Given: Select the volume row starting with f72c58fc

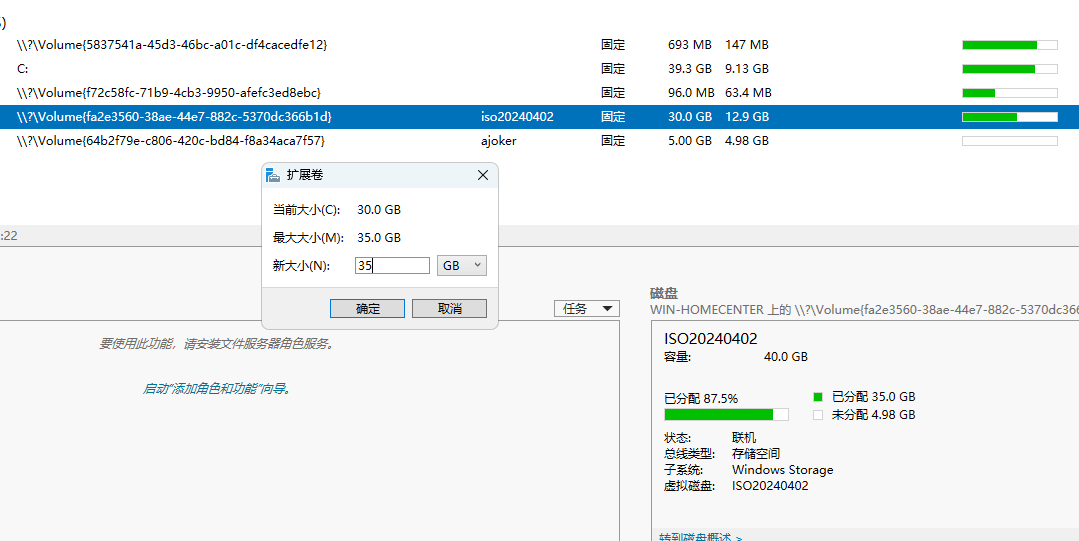Looking at the screenshot, I should point(540,92).
